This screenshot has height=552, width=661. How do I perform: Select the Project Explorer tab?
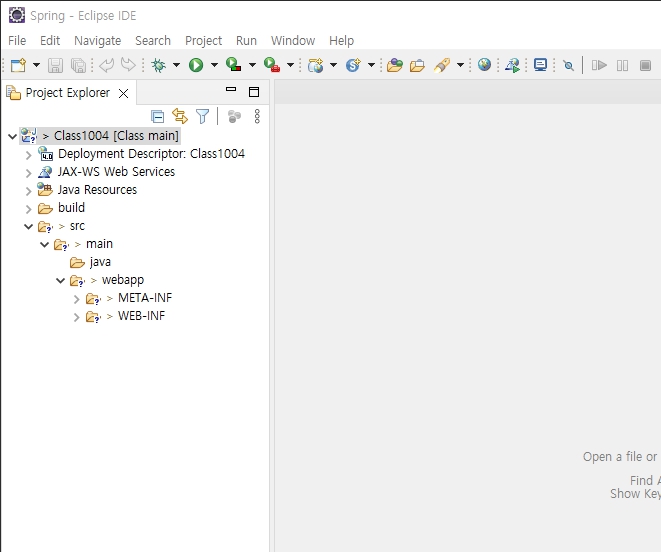click(x=67, y=93)
